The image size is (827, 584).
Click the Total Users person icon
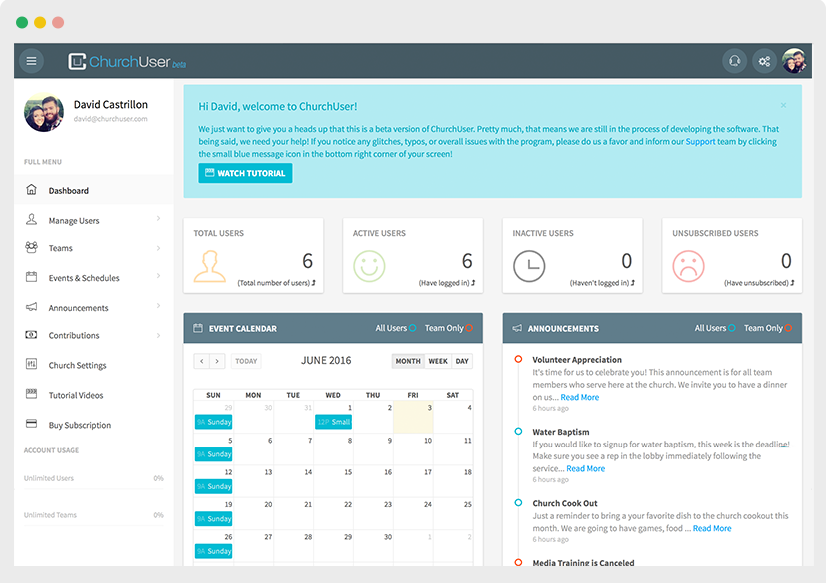[x=209, y=266]
